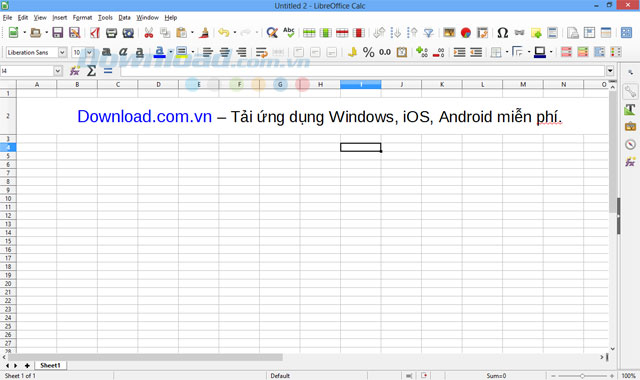Click the AutoFilter funnel icon
This screenshot has width=640, height=380.
click(x=429, y=33)
